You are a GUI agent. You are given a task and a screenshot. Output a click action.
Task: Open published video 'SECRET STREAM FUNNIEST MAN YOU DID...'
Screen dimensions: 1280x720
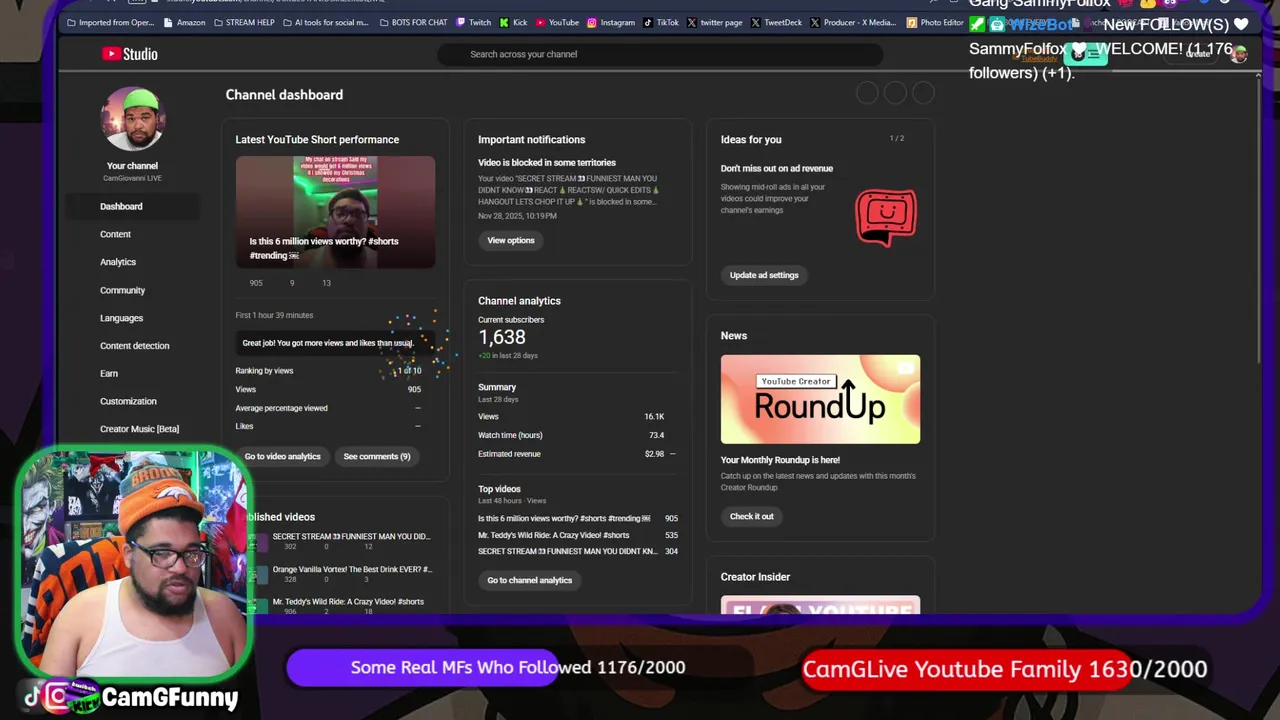click(351, 536)
